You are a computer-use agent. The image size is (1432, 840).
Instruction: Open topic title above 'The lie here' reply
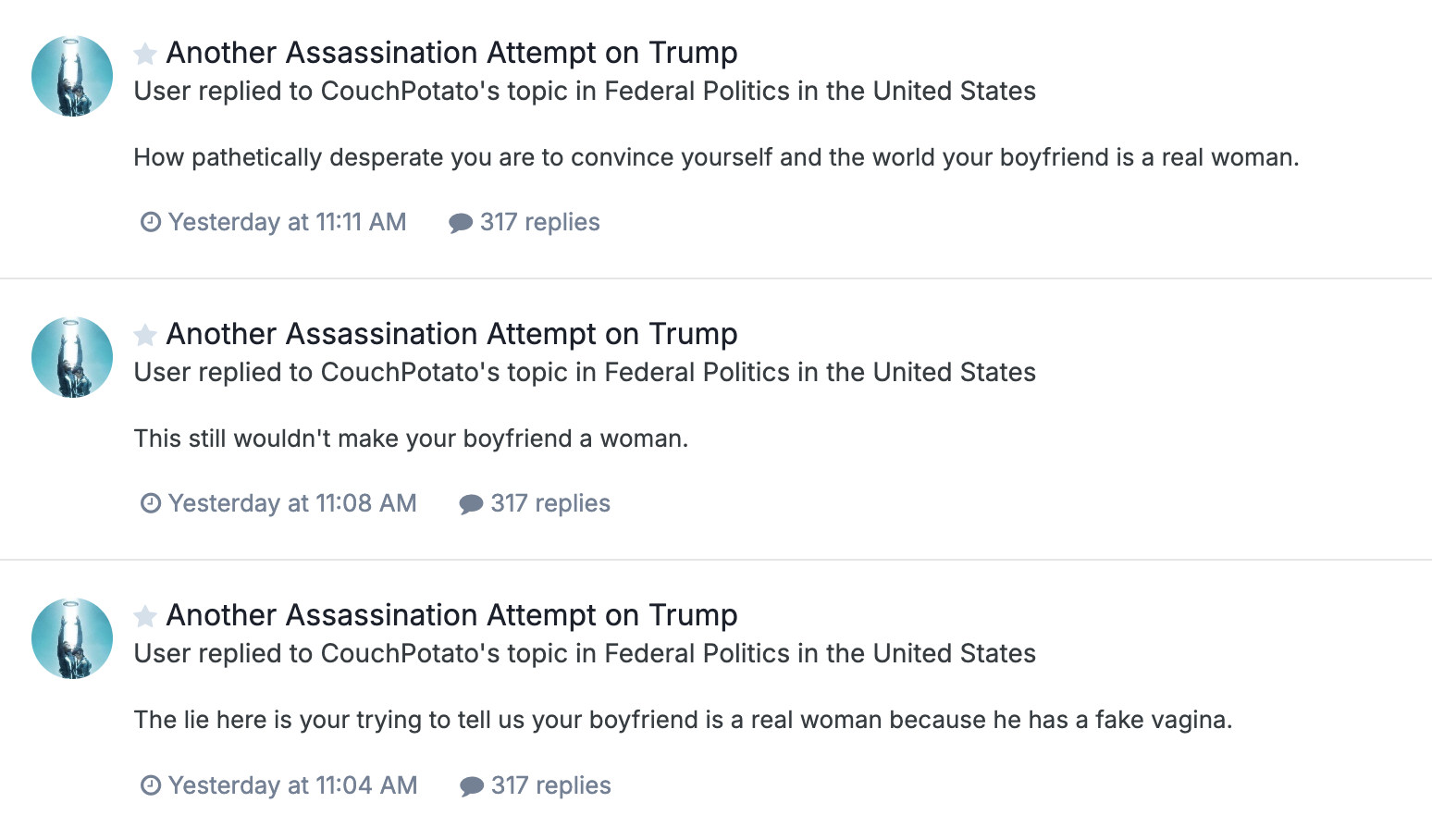pos(452,615)
